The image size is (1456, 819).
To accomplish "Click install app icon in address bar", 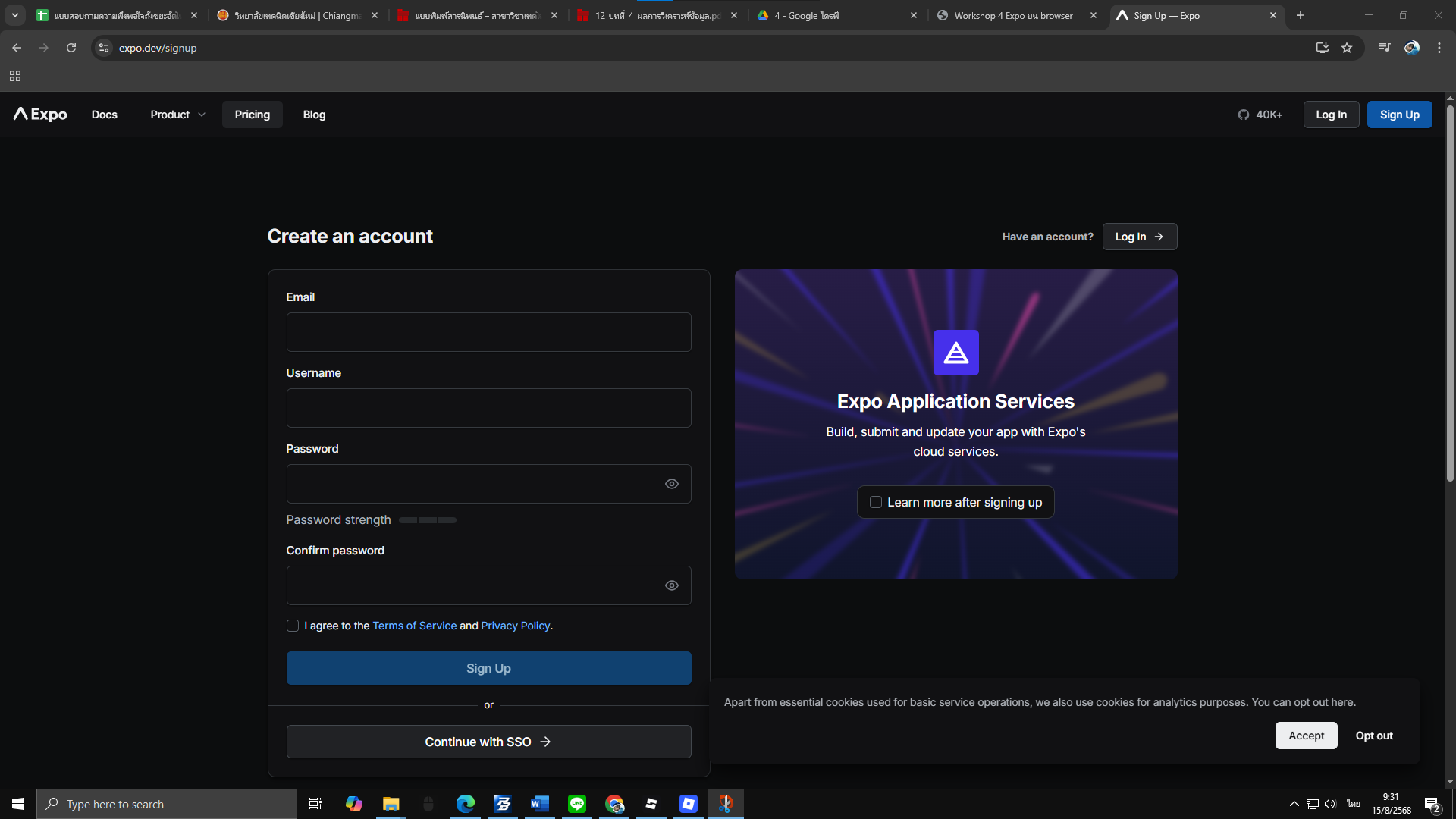I will 1322,48.
